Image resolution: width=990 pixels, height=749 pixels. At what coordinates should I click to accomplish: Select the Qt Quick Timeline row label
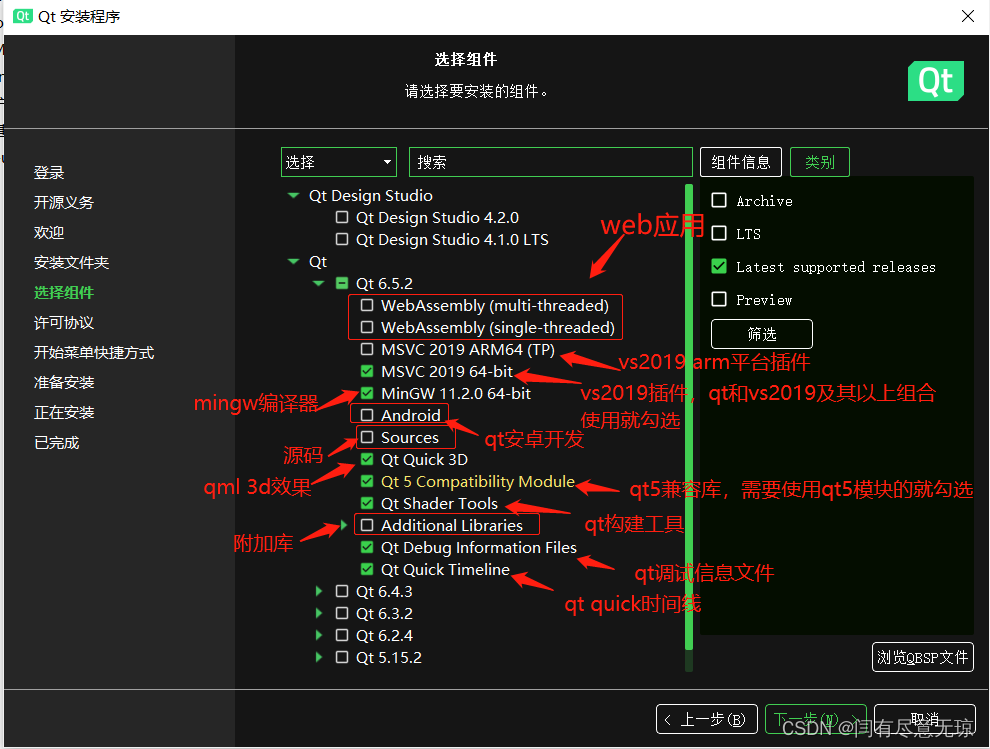(445, 570)
